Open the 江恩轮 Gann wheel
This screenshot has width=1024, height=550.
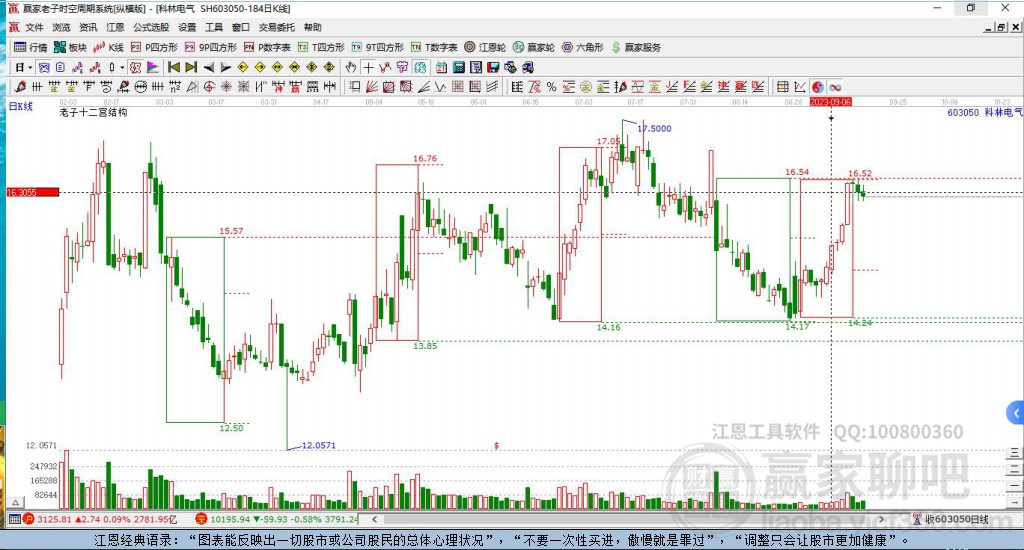click(x=485, y=47)
